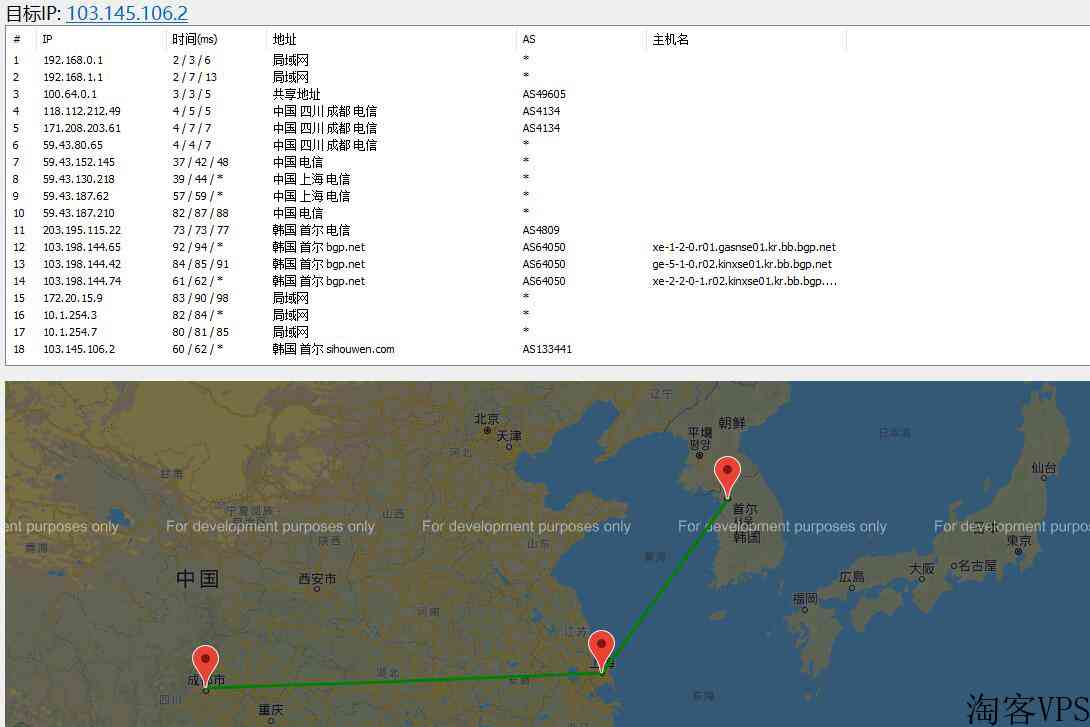Select the AS column header
Viewport: 1090px width, 727px height.
click(x=529, y=40)
